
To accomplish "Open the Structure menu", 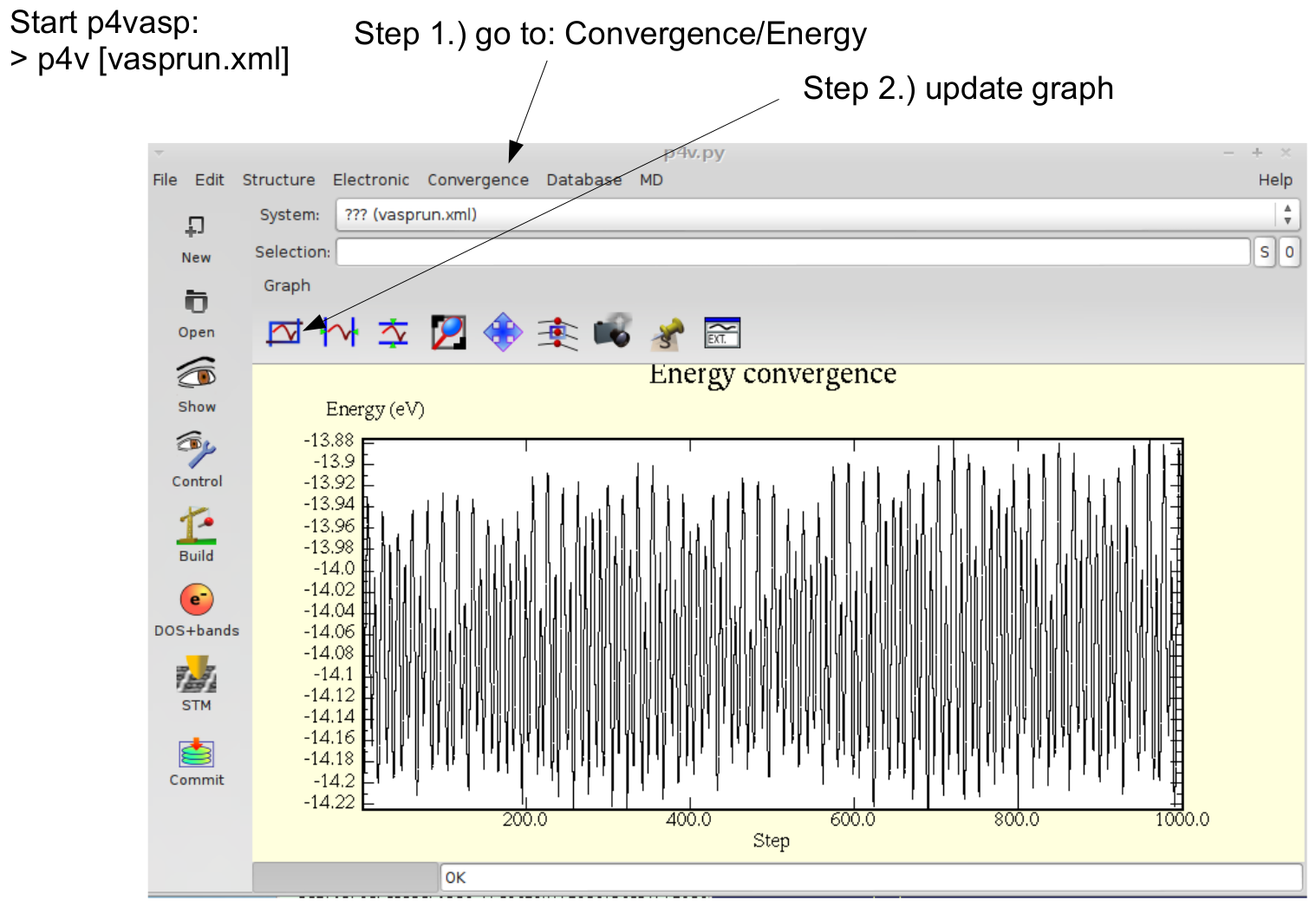I will click(278, 180).
